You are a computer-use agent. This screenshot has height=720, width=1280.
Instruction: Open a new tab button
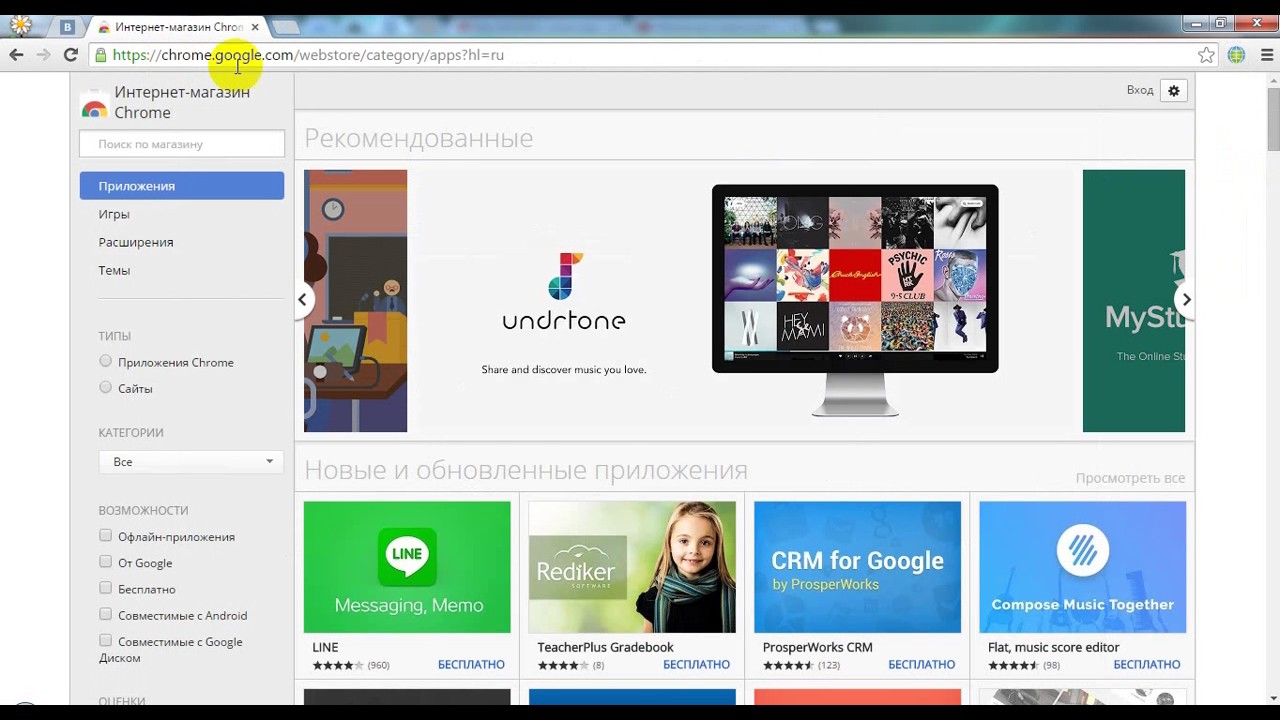pyautogui.click(x=285, y=27)
